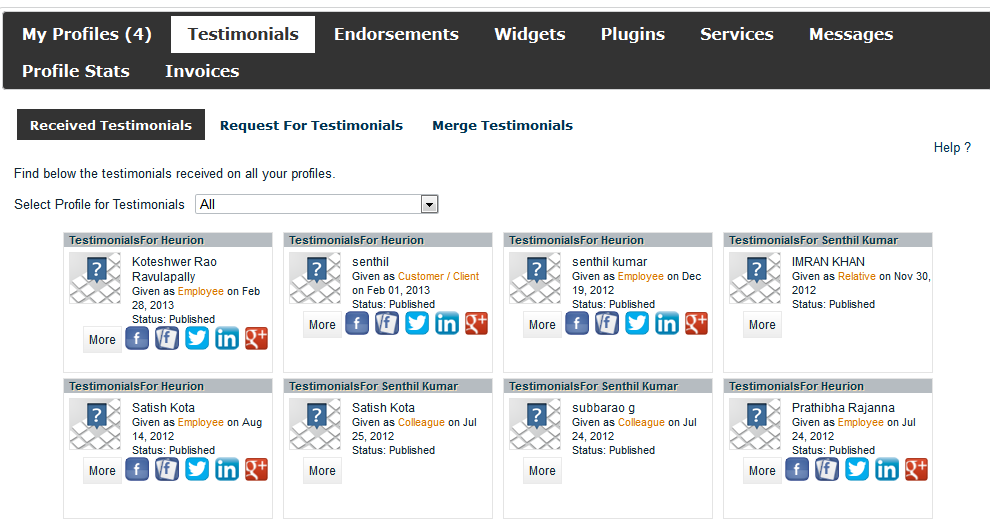Open the Widgets tab

[x=530, y=34]
